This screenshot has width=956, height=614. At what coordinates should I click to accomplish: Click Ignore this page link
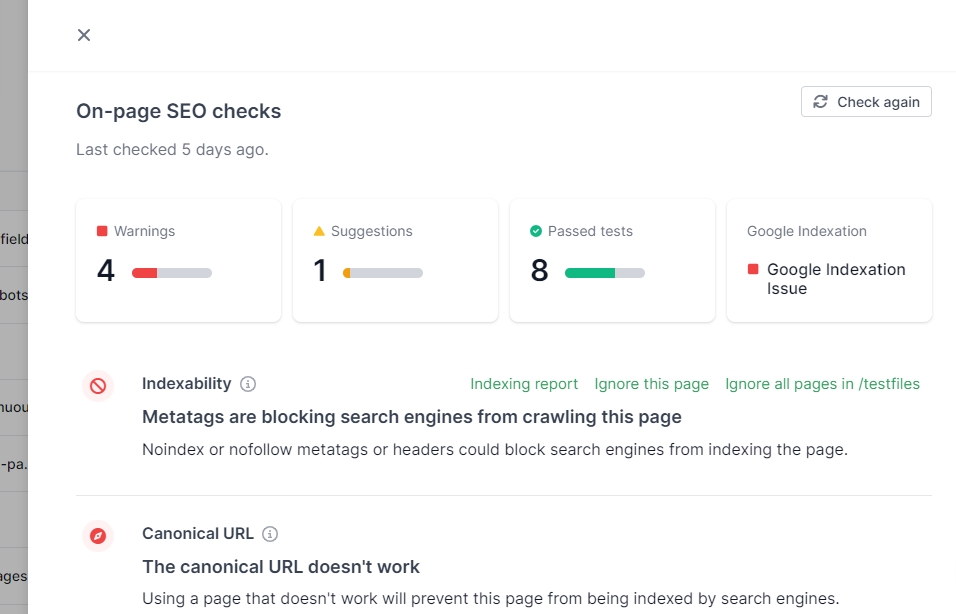point(651,384)
